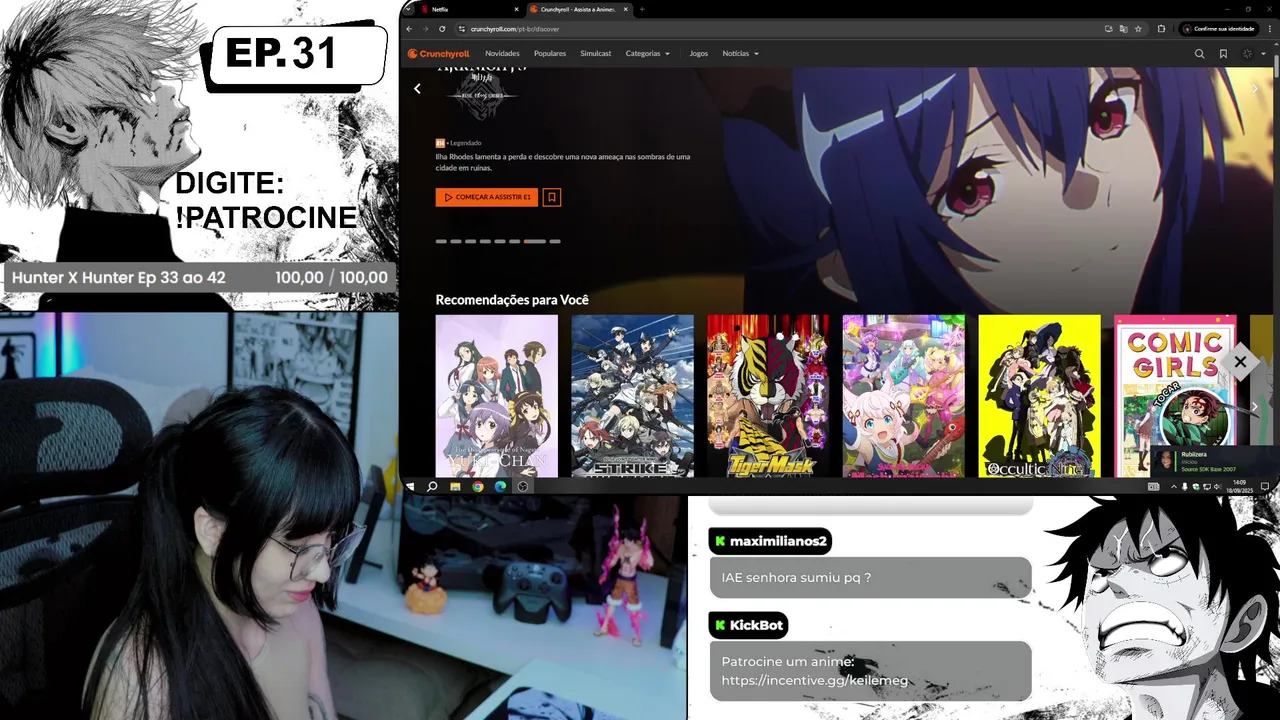Open the Crunchyroll watchlist bookmark icon
Screen dimensions: 1280x720
[x=1223, y=54]
